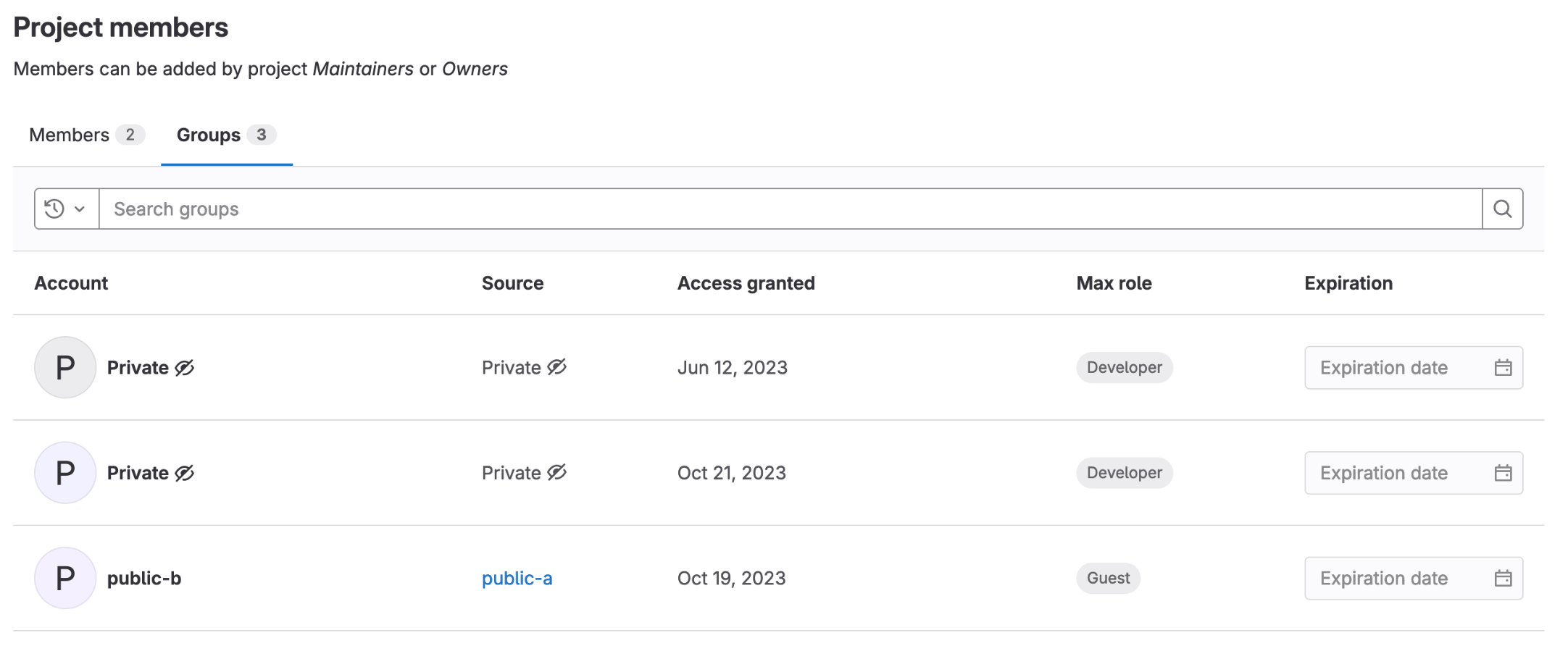Screen dimensions: 1568x659
Task: Open calendar picker on the Jun 12 row
Action: [1504, 367]
